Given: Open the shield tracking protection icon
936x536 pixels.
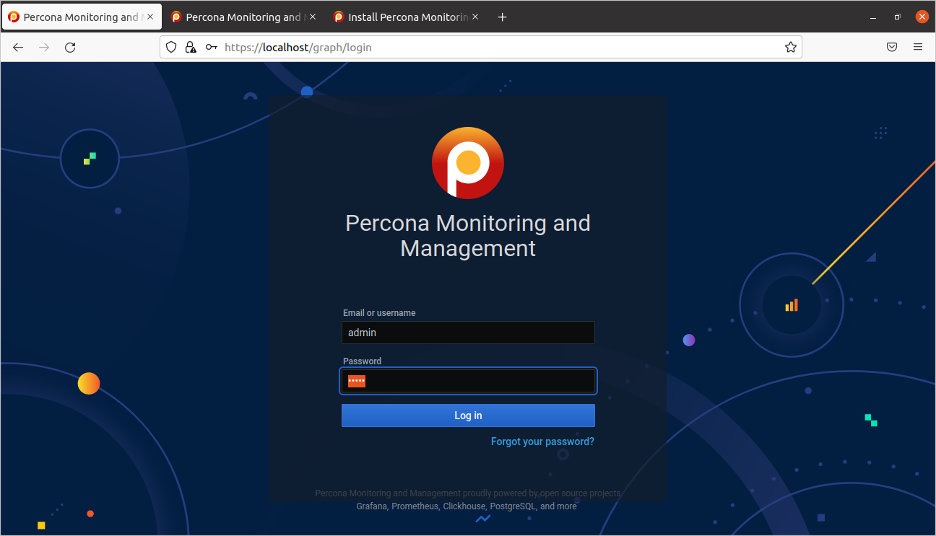Looking at the screenshot, I should pyautogui.click(x=171, y=47).
